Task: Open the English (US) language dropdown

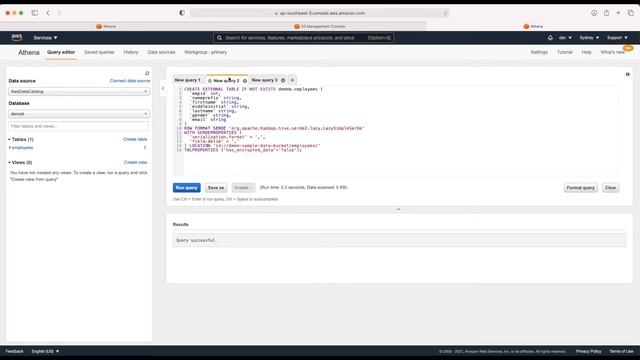Action: click(x=45, y=351)
